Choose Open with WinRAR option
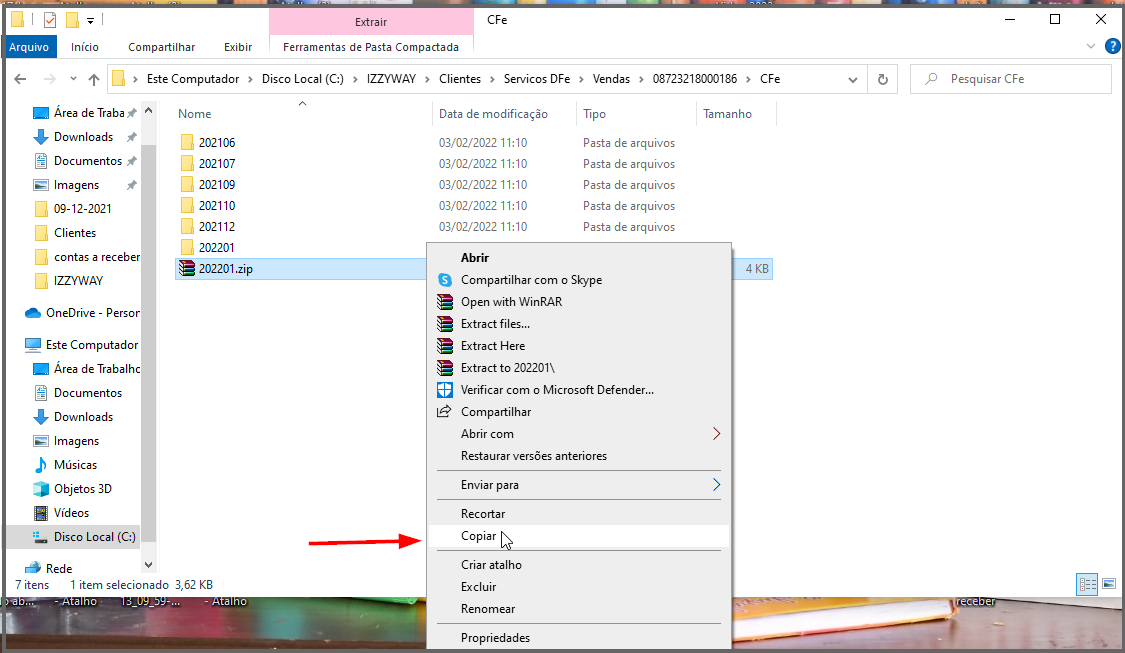1125x653 pixels. click(x=511, y=302)
